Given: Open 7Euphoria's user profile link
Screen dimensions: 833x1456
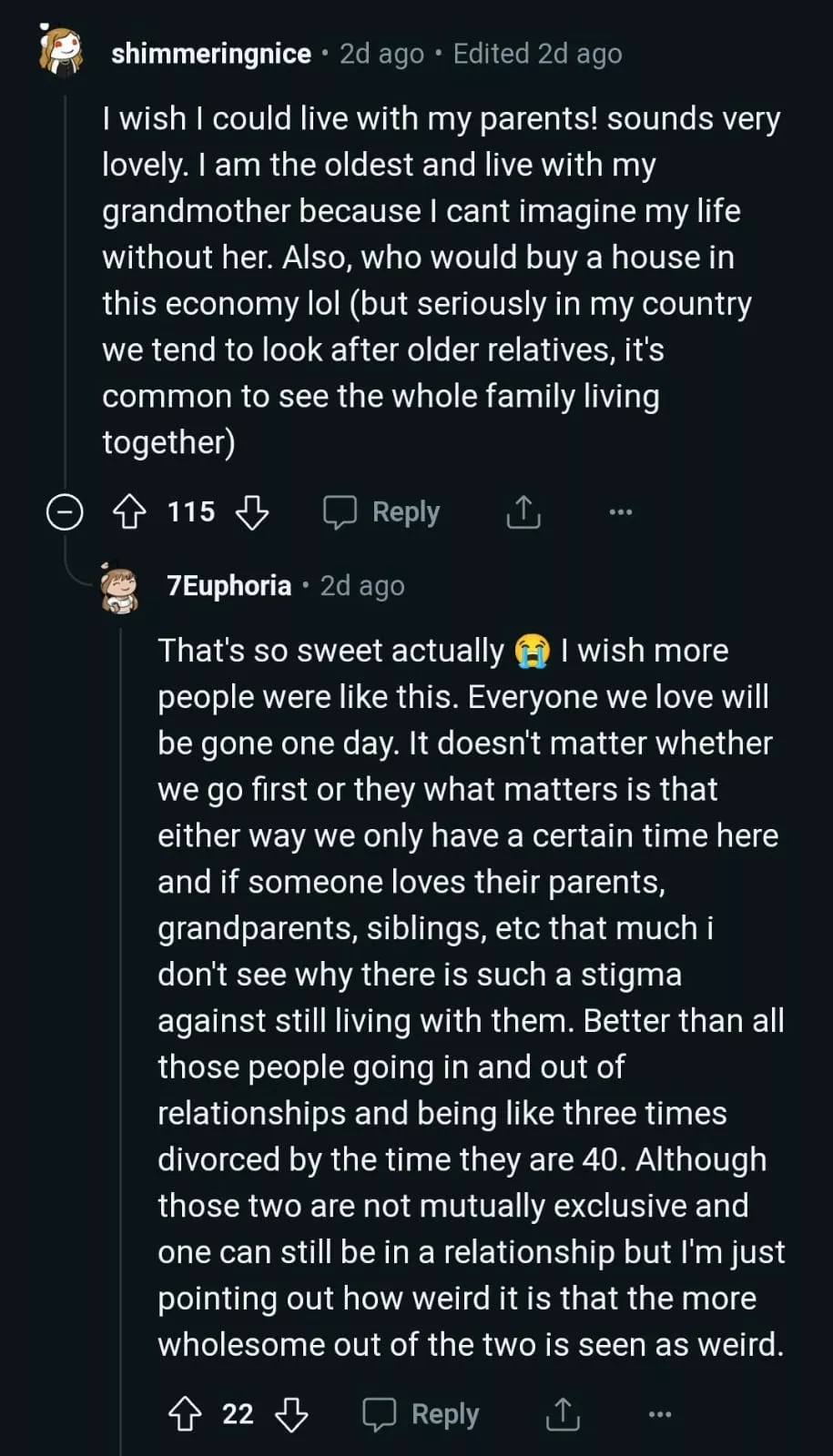Looking at the screenshot, I should [229, 585].
